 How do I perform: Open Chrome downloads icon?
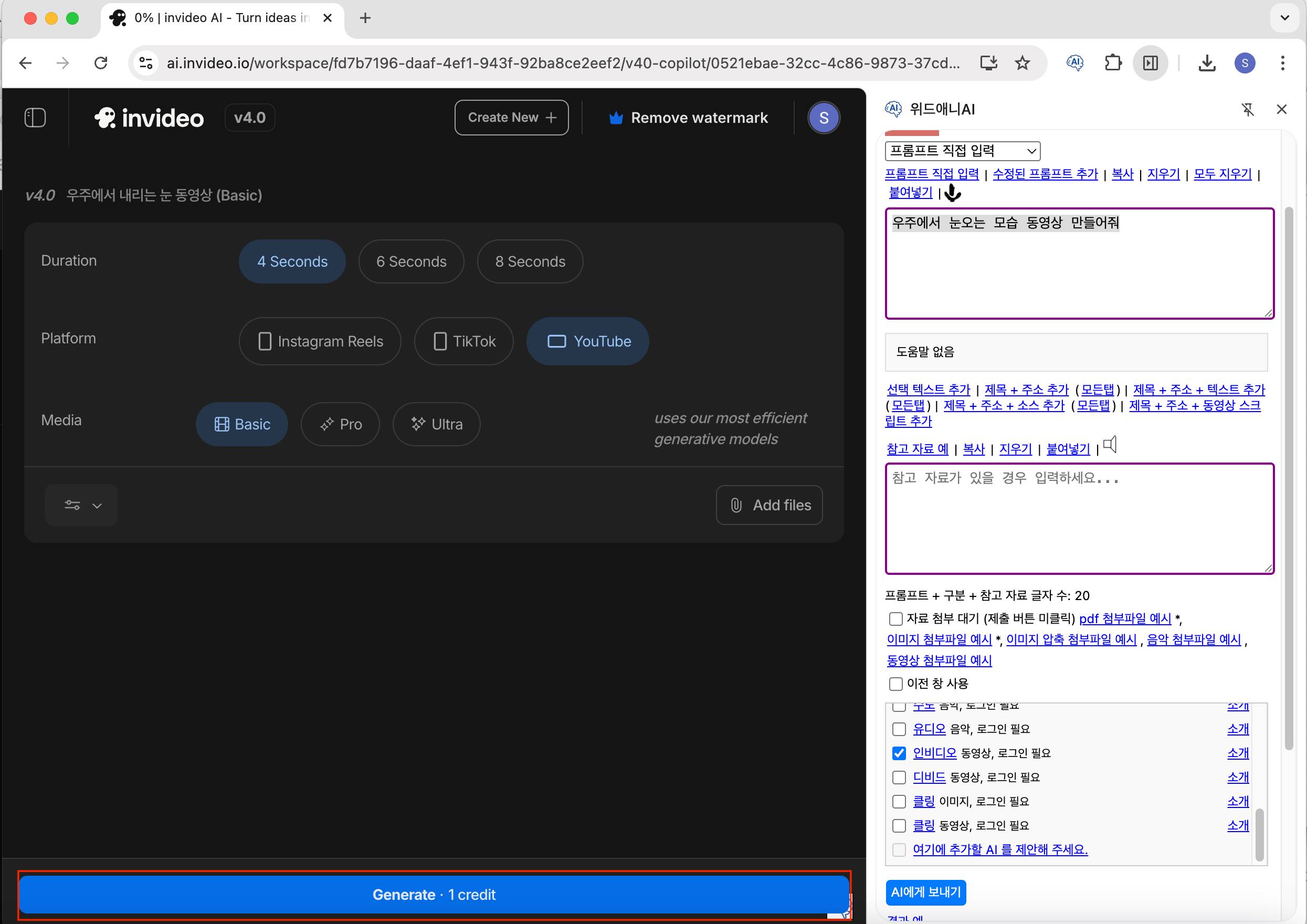(1206, 62)
